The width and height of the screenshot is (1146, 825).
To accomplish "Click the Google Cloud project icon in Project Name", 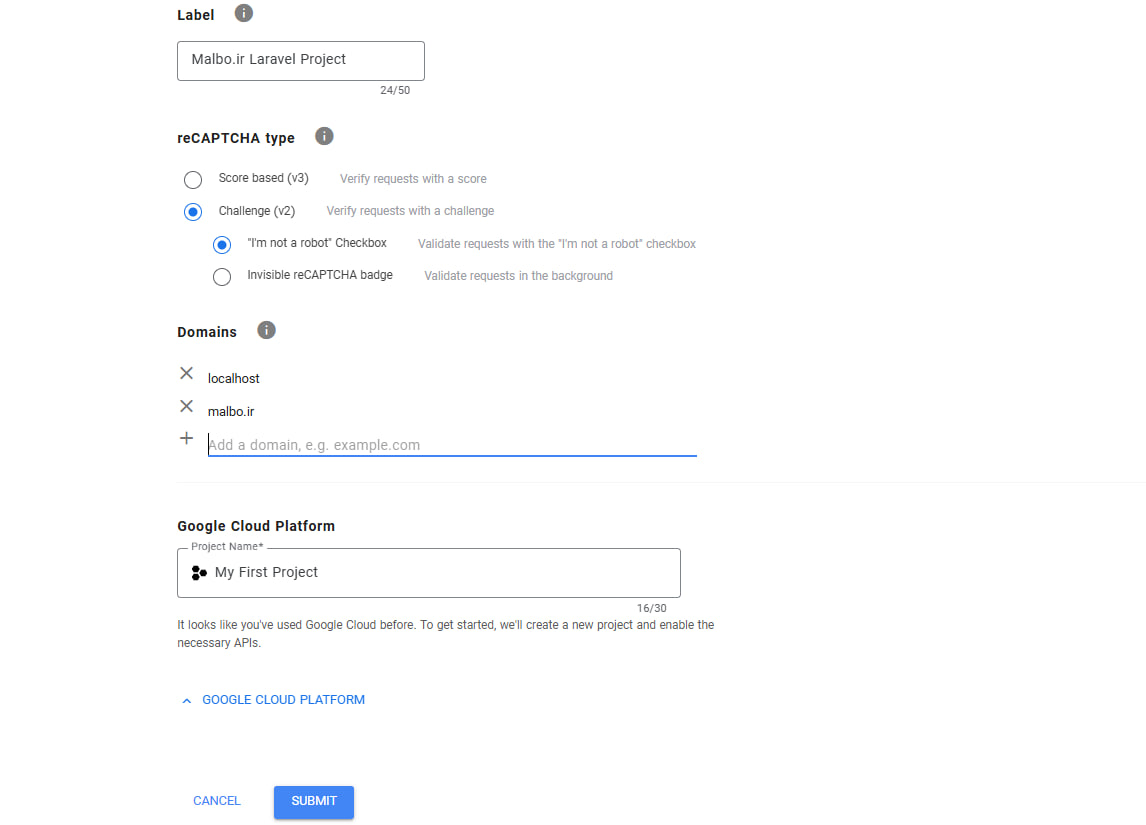I will 199,573.
